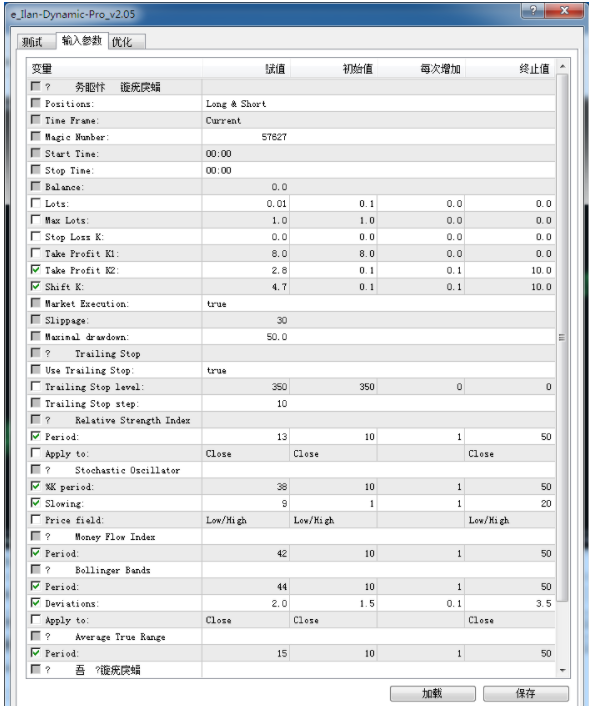Open the Use Trailing Stop true value

(217, 371)
